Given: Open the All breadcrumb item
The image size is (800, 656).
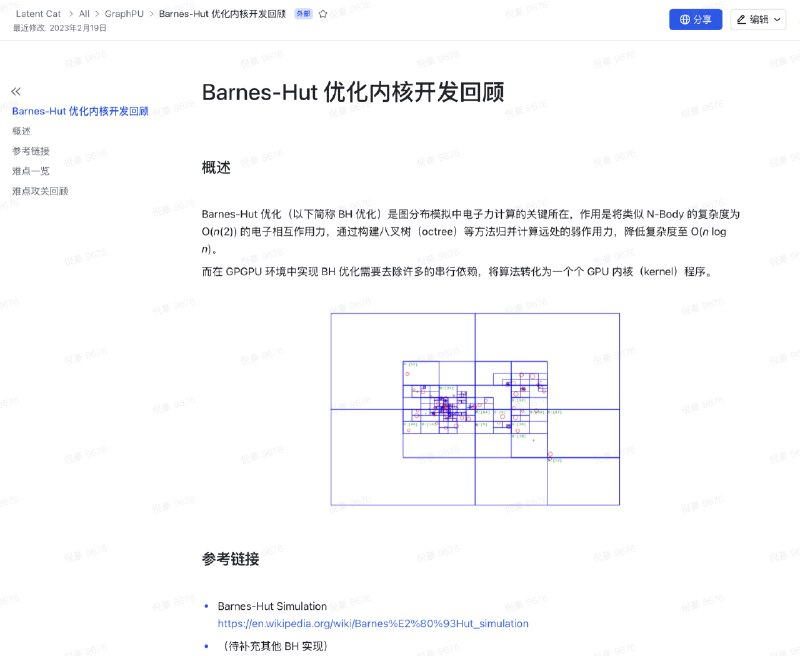Looking at the screenshot, I should pos(84,14).
